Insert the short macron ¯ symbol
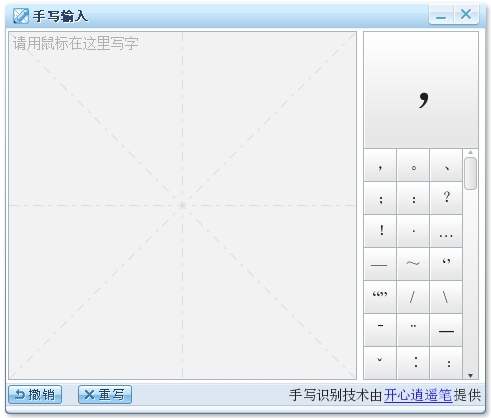Image resolution: width=491 pixels, height=418 pixels. click(380, 330)
